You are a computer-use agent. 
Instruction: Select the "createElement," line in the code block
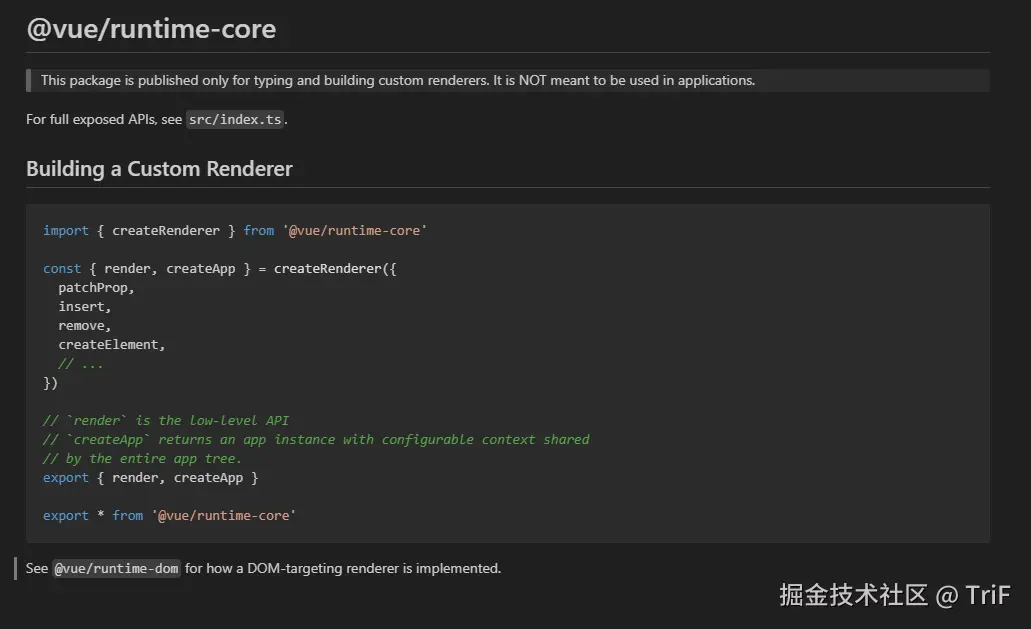[x=112, y=345]
